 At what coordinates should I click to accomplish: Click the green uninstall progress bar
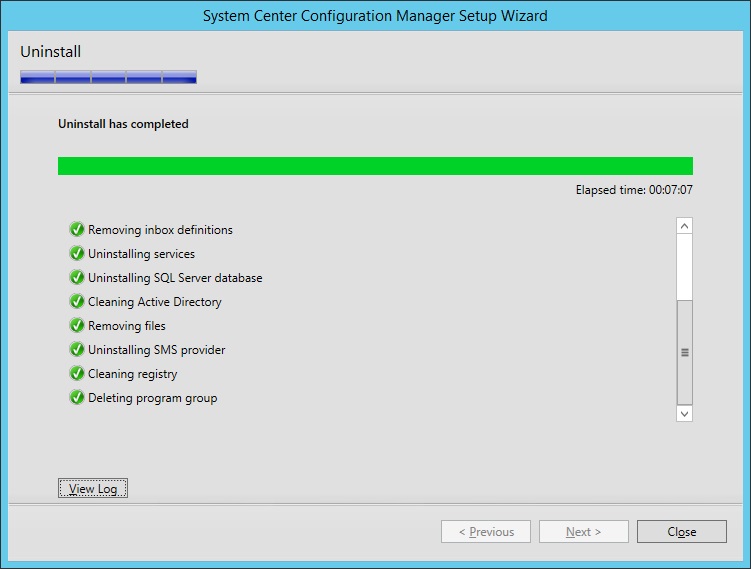coord(375,166)
